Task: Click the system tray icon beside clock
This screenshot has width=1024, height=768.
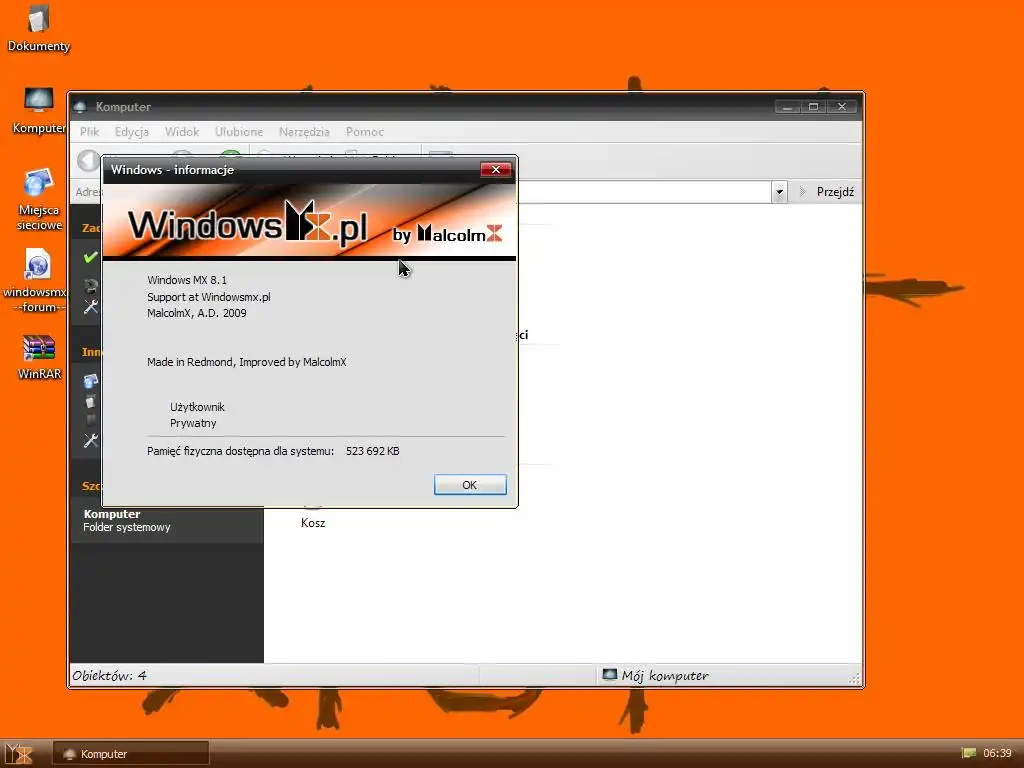Action: click(x=968, y=753)
